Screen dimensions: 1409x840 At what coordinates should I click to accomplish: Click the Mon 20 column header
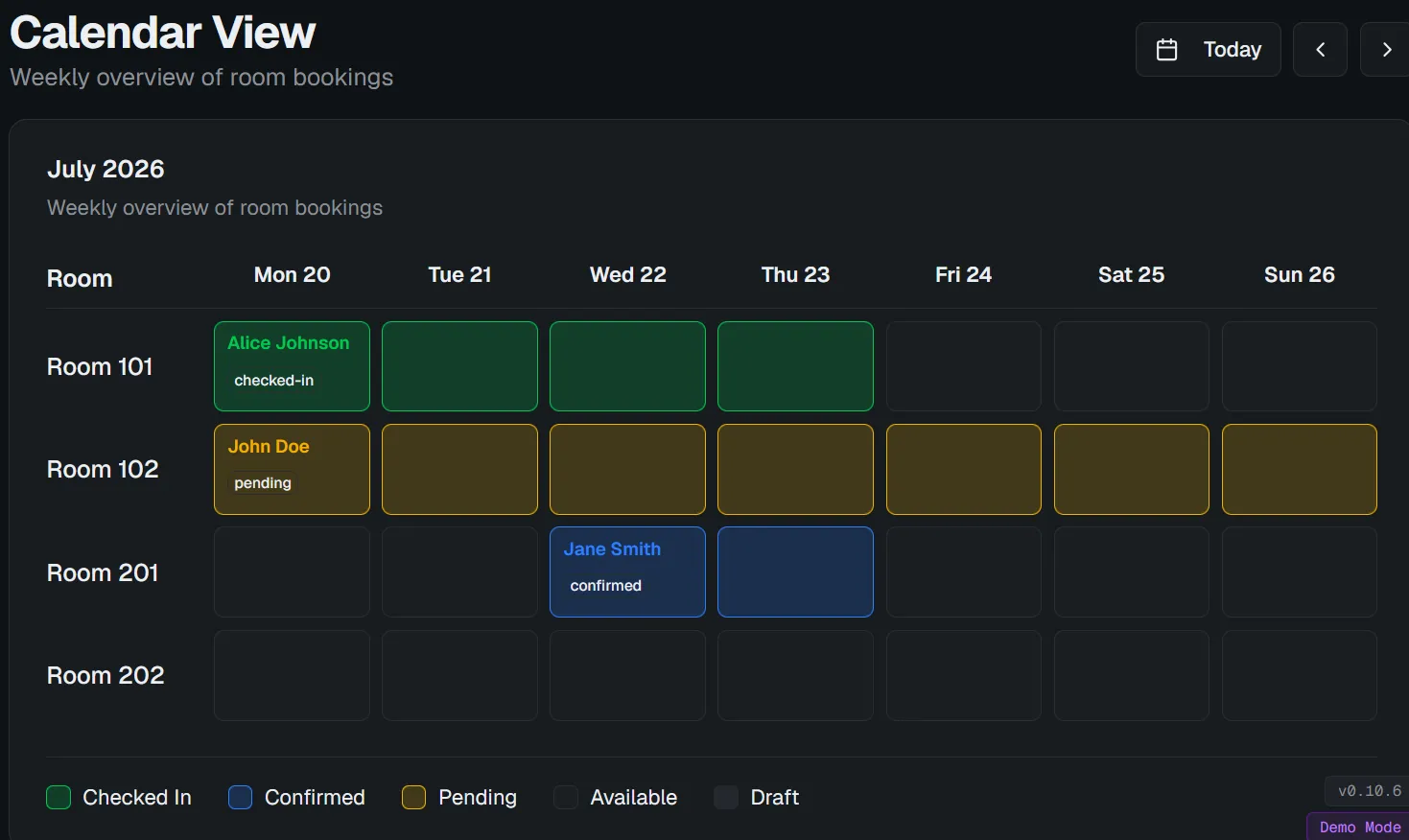click(292, 274)
